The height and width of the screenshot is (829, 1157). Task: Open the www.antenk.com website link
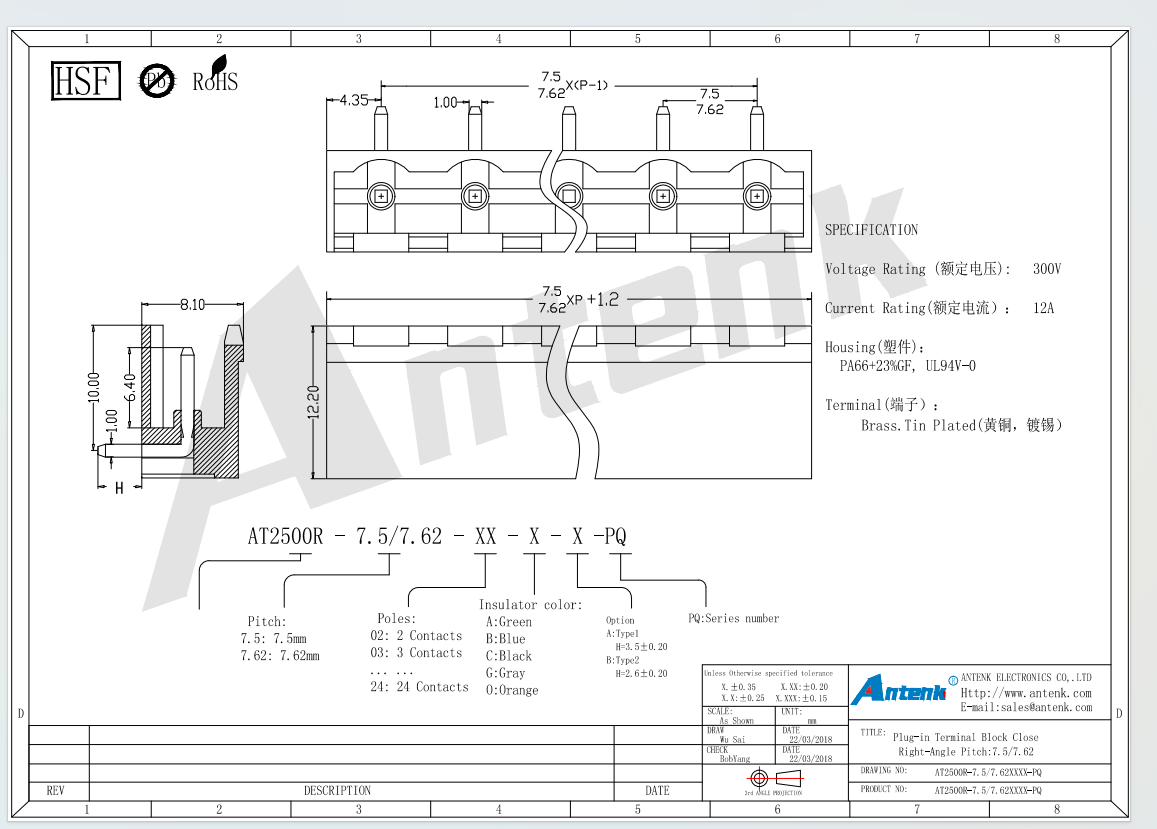(x=1026, y=693)
